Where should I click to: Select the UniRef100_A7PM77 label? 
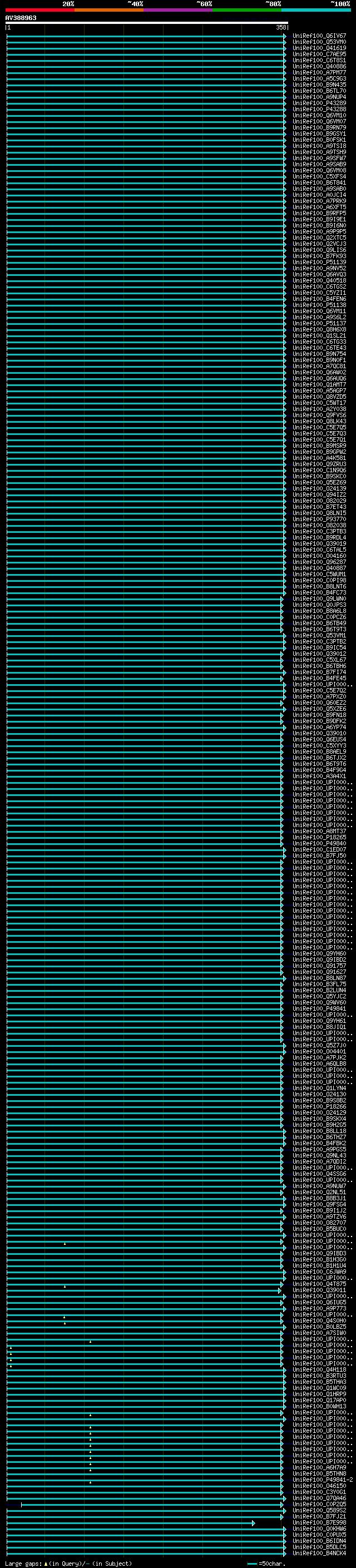point(319,72)
